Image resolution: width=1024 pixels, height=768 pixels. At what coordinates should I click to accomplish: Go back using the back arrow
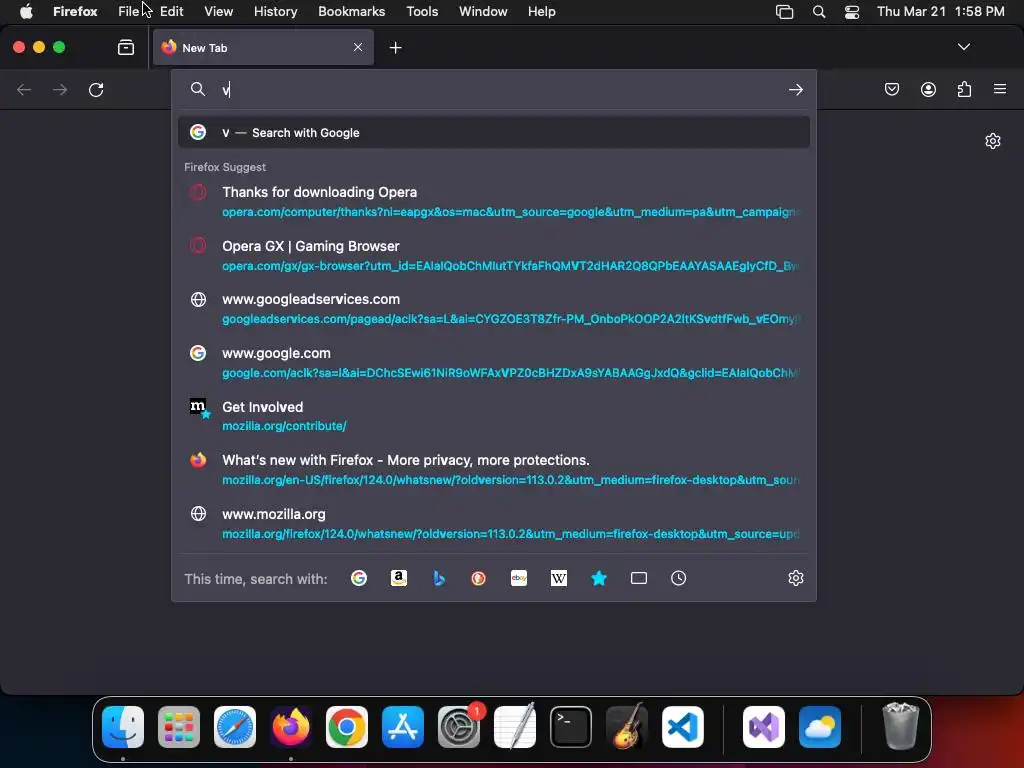[24, 89]
